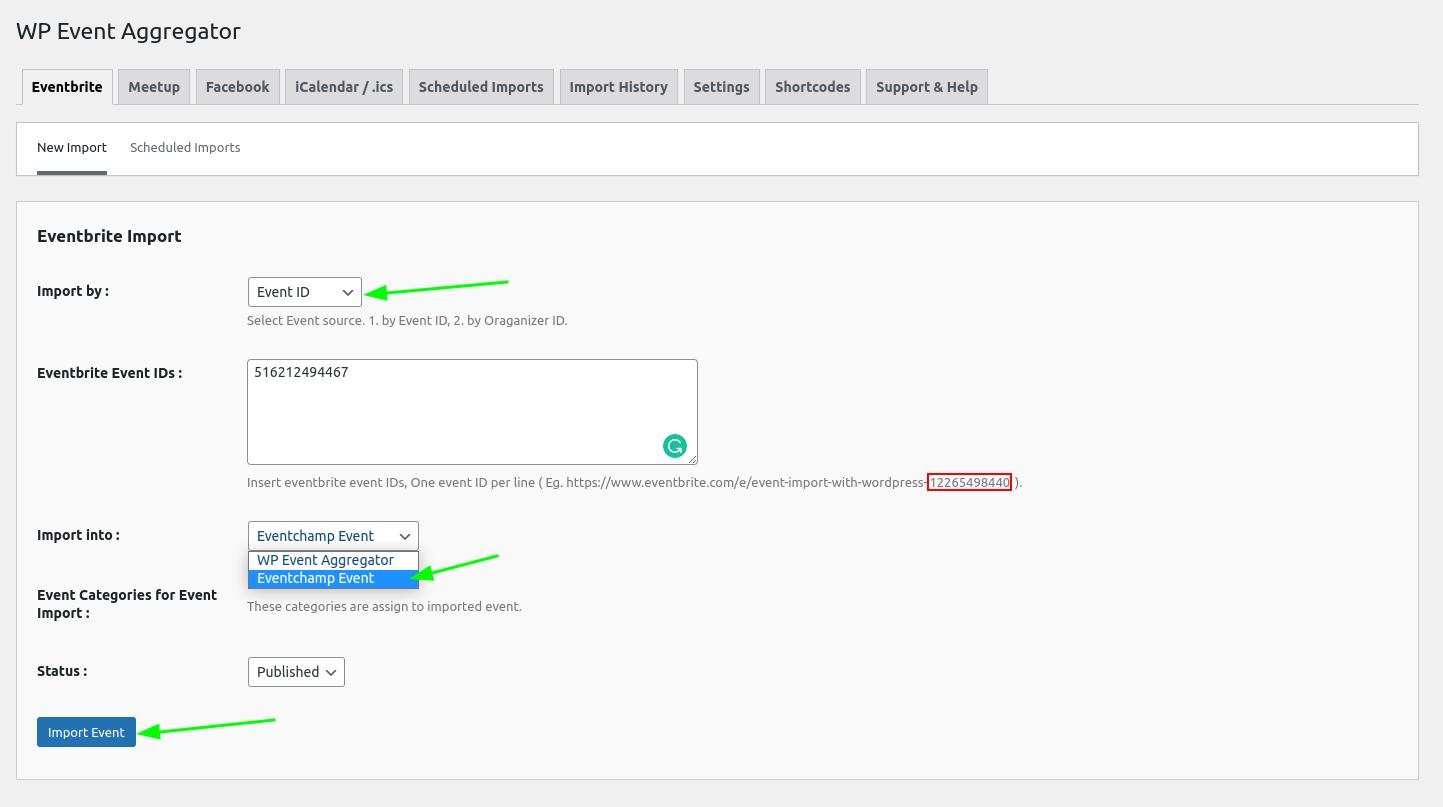Open the Import by dropdown

[x=304, y=292]
